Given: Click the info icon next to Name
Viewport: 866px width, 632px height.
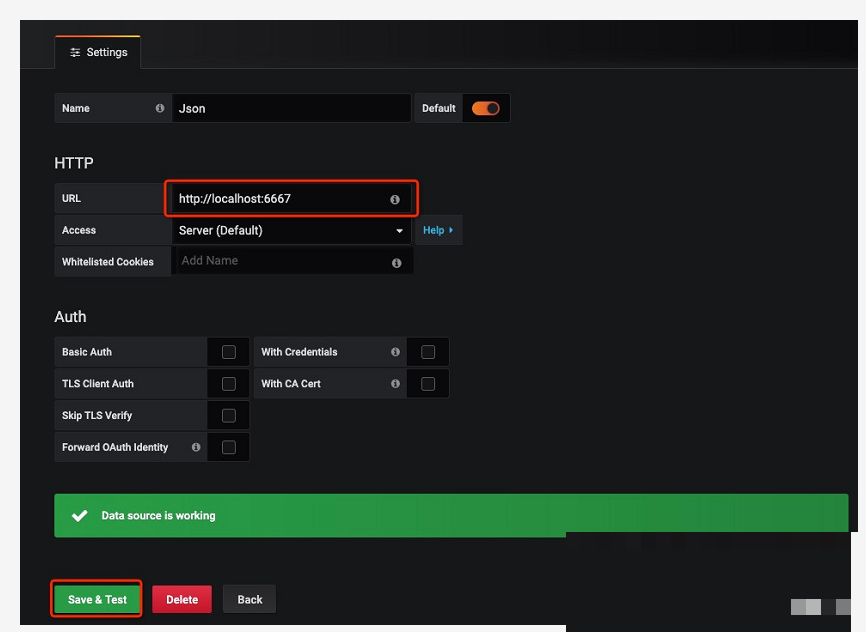Looking at the screenshot, I should coord(160,108).
